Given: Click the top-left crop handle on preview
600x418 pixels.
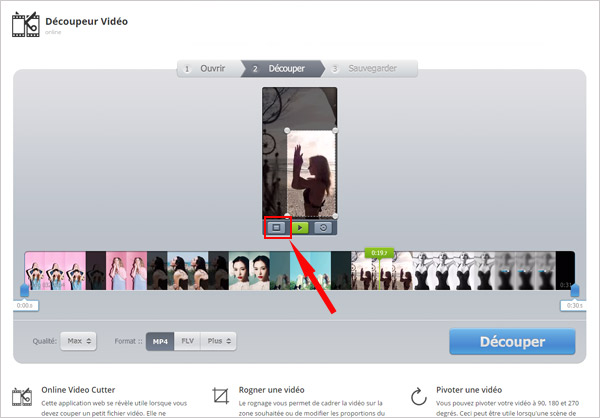Looking at the screenshot, I should (x=288, y=130).
